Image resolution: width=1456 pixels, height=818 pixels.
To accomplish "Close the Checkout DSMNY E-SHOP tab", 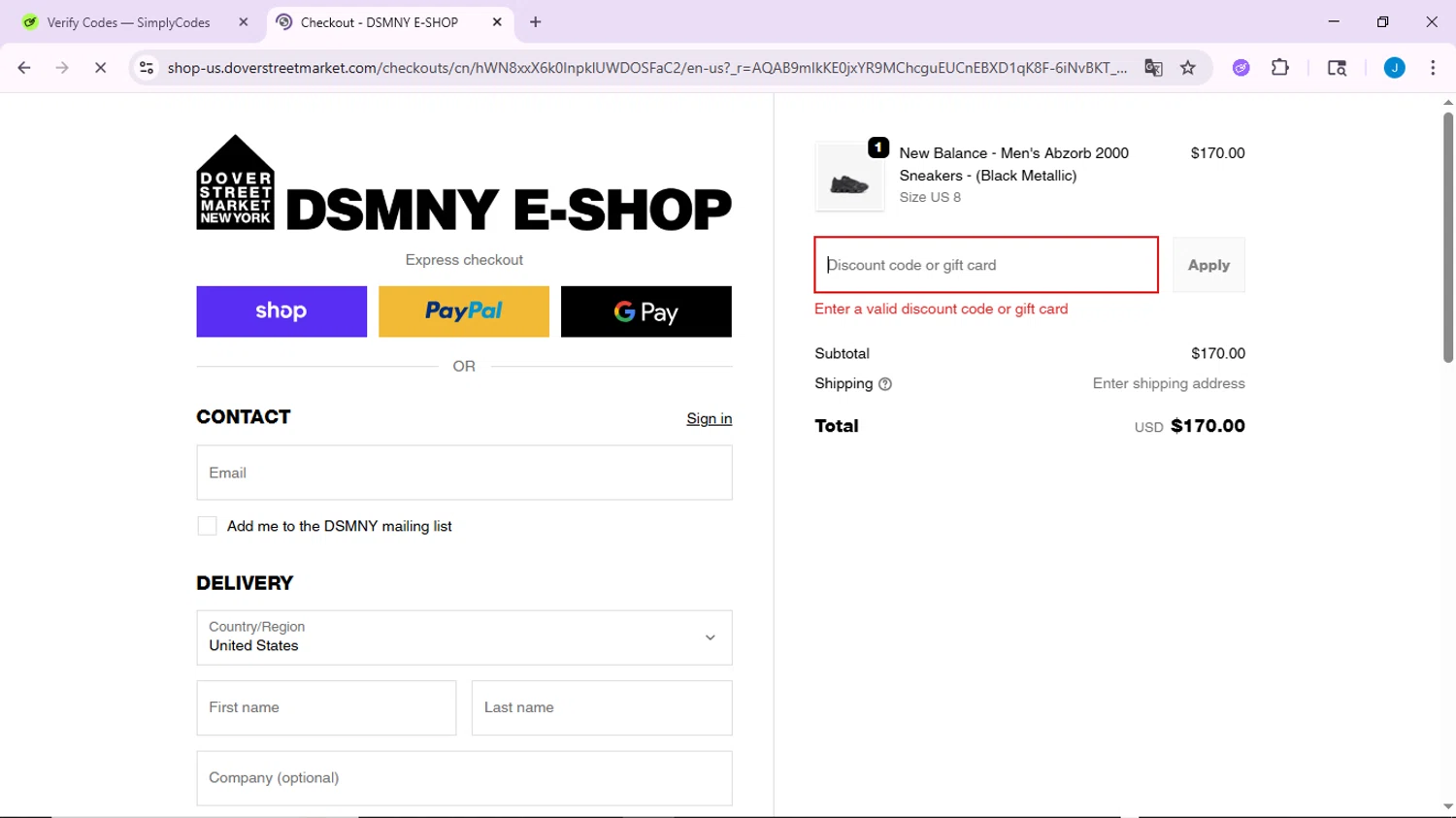I will click(497, 22).
